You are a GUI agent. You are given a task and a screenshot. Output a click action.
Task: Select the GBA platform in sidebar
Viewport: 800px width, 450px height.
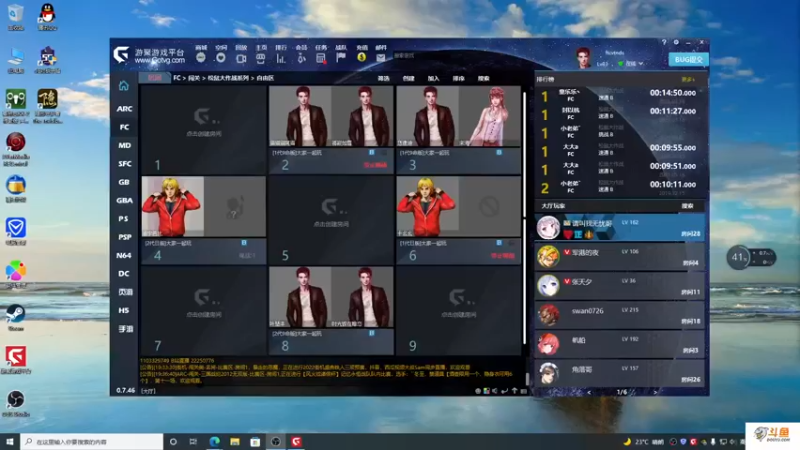pyautogui.click(x=124, y=201)
